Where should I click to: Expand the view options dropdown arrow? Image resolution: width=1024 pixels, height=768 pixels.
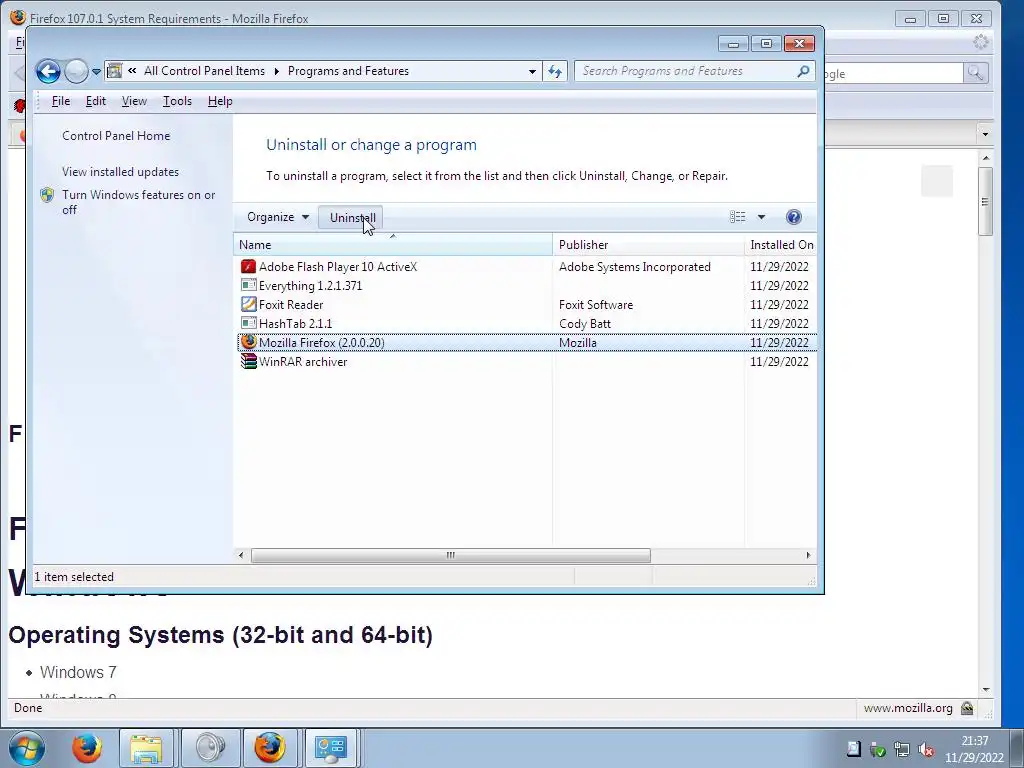tap(761, 217)
